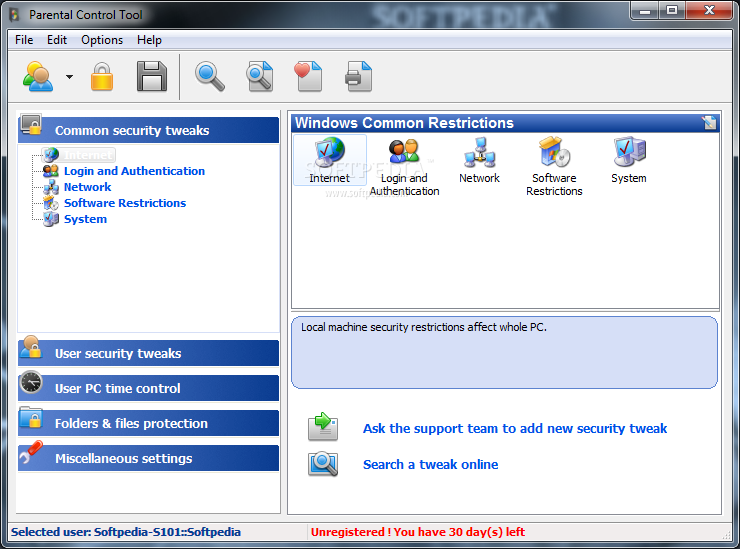Click the search document toolbar icon
740x549 pixels.
click(260, 76)
